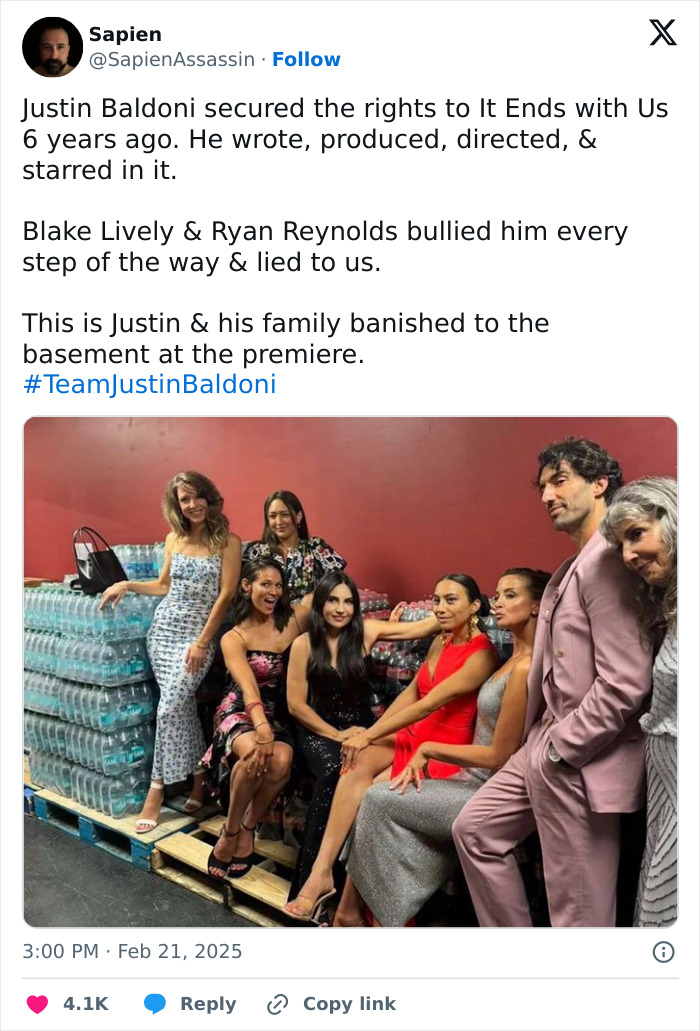Image resolution: width=700 pixels, height=1031 pixels.
Task: Open Sapien's display name
Action: coord(124,33)
